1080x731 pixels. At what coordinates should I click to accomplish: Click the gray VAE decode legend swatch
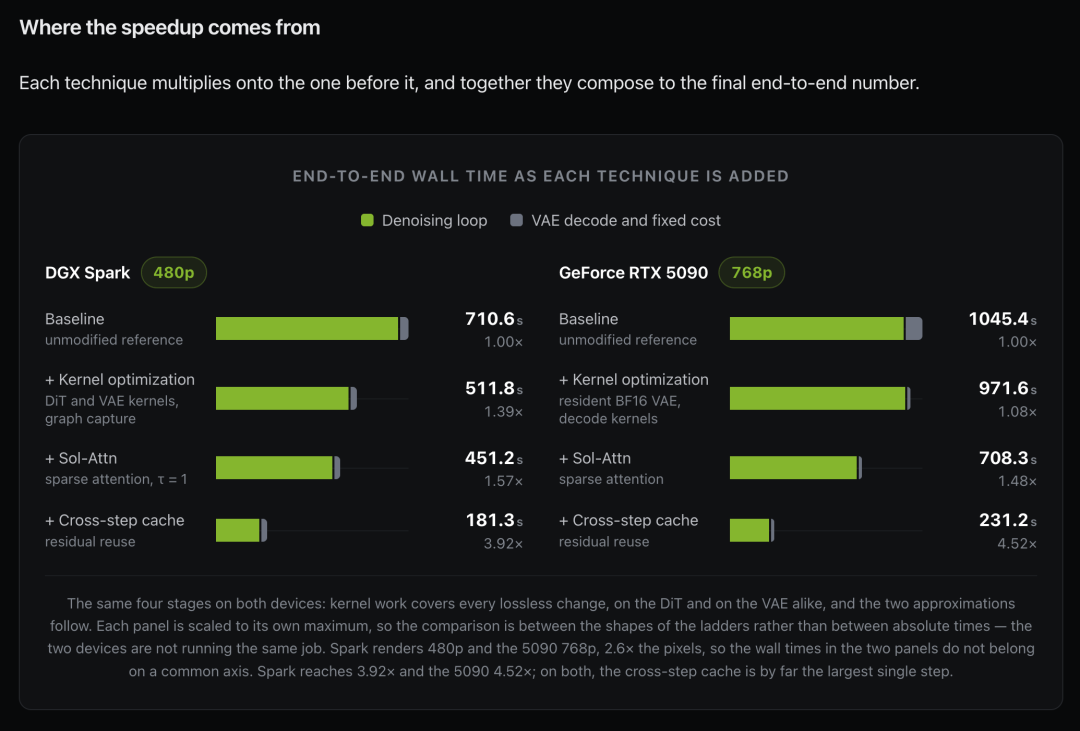coord(516,220)
